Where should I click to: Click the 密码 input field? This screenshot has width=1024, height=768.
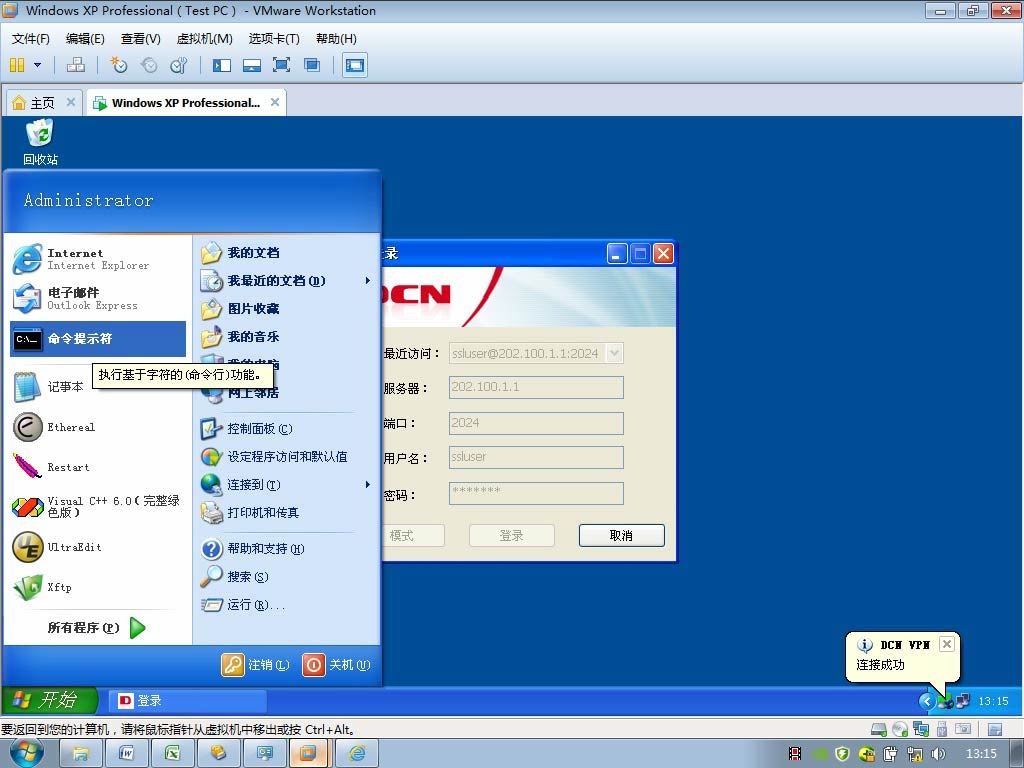tap(536, 493)
